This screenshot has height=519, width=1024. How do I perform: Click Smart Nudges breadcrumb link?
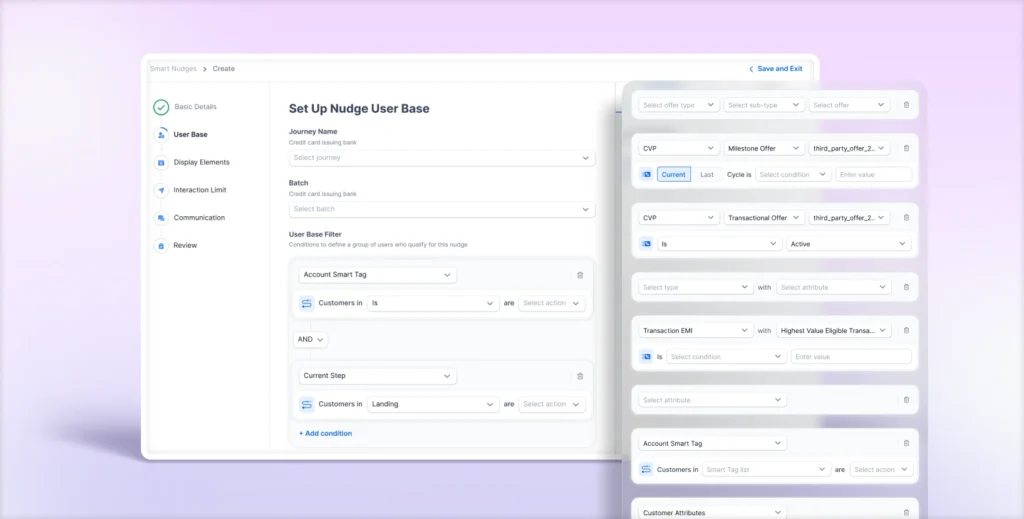coord(173,69)
